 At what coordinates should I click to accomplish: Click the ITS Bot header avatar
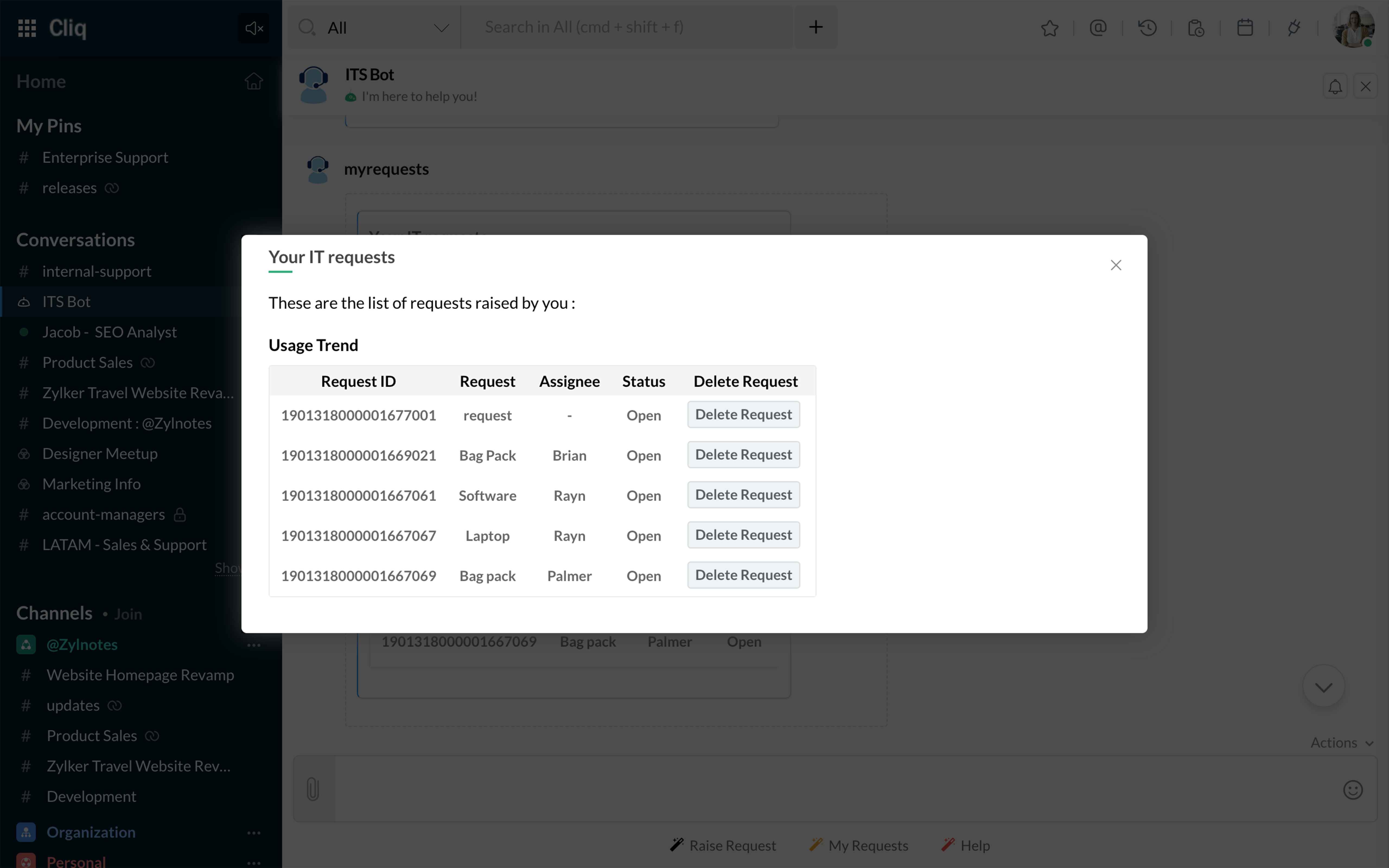click(x=313, y=85)
